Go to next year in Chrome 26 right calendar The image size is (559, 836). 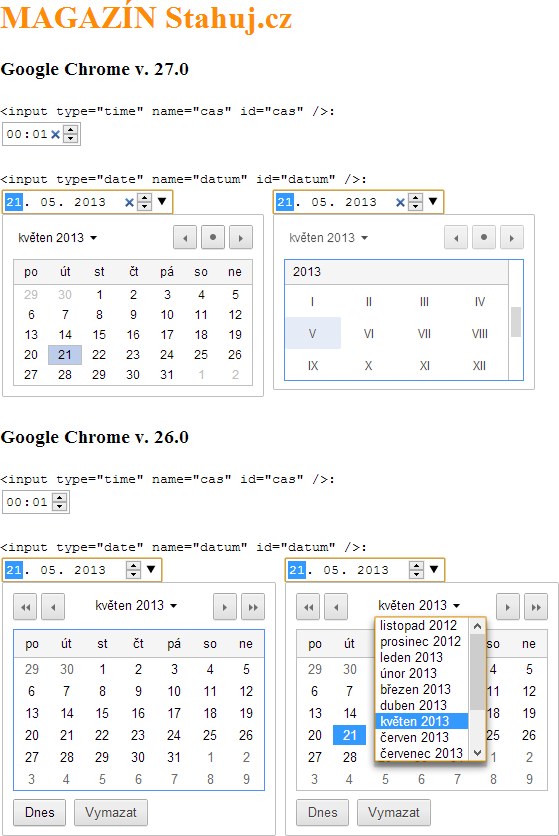pos(536,607)
